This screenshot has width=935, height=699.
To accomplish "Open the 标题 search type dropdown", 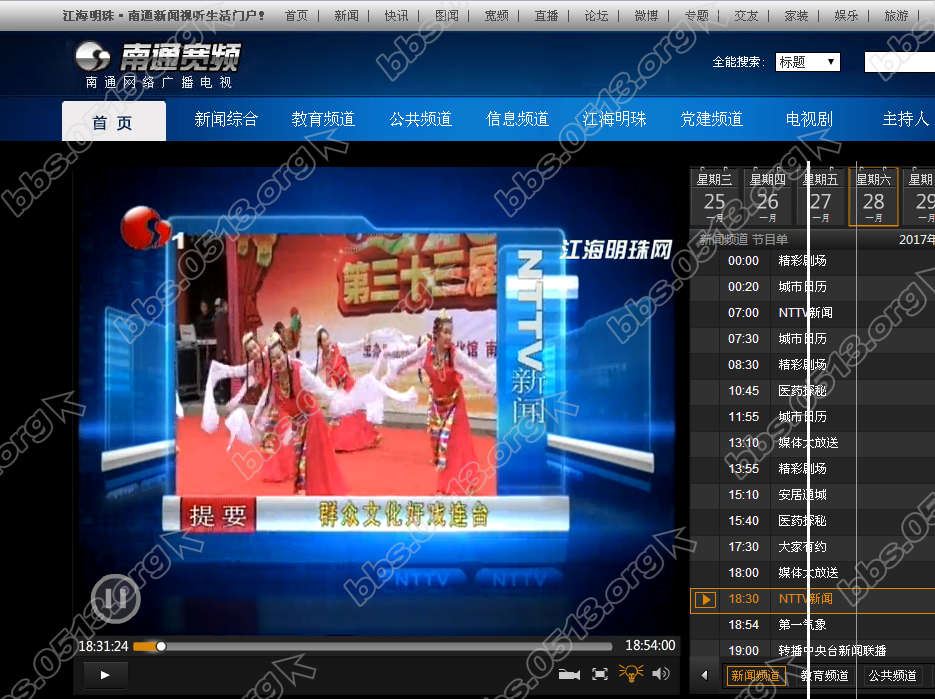I will coord(807,61).
